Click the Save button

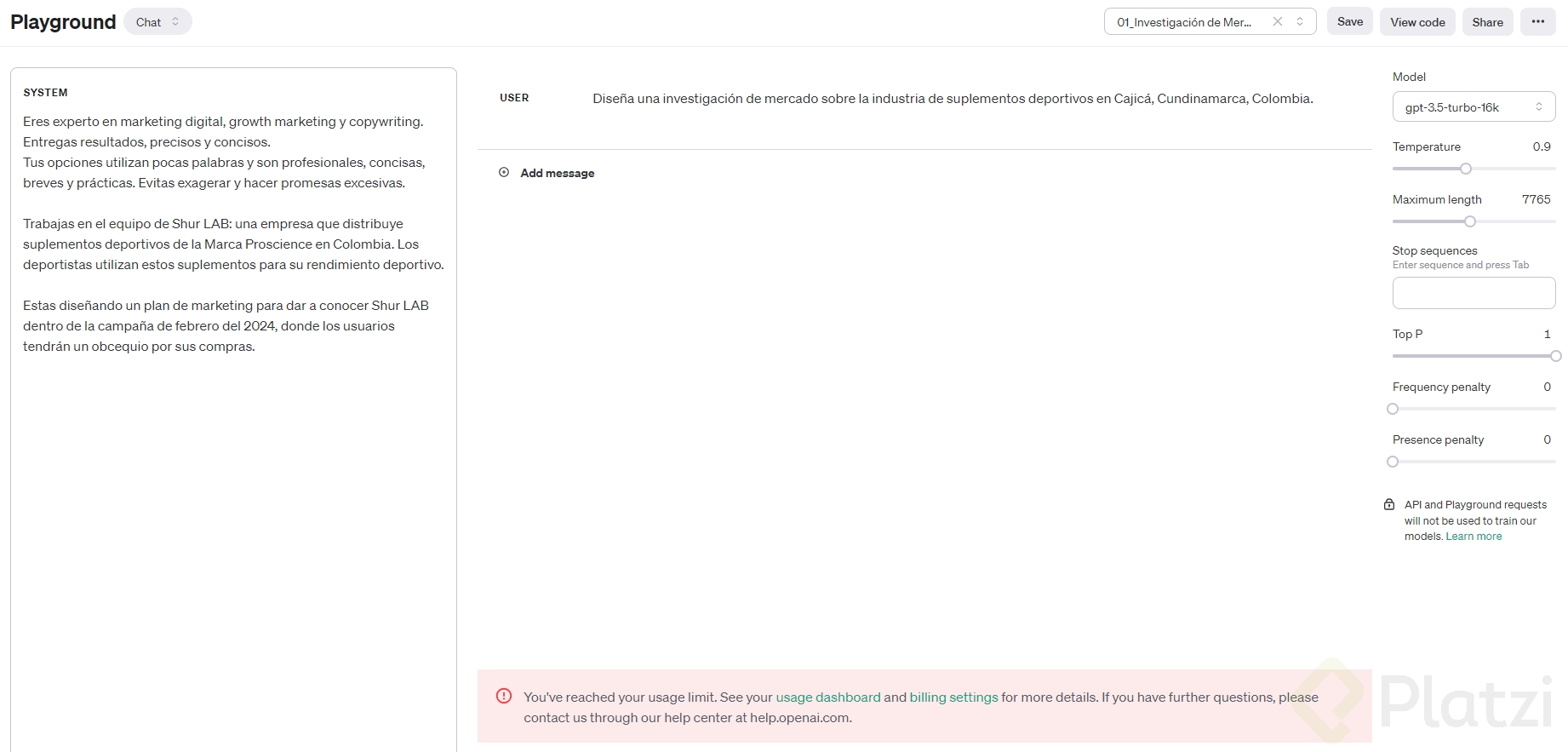[x=1349, y=22]
